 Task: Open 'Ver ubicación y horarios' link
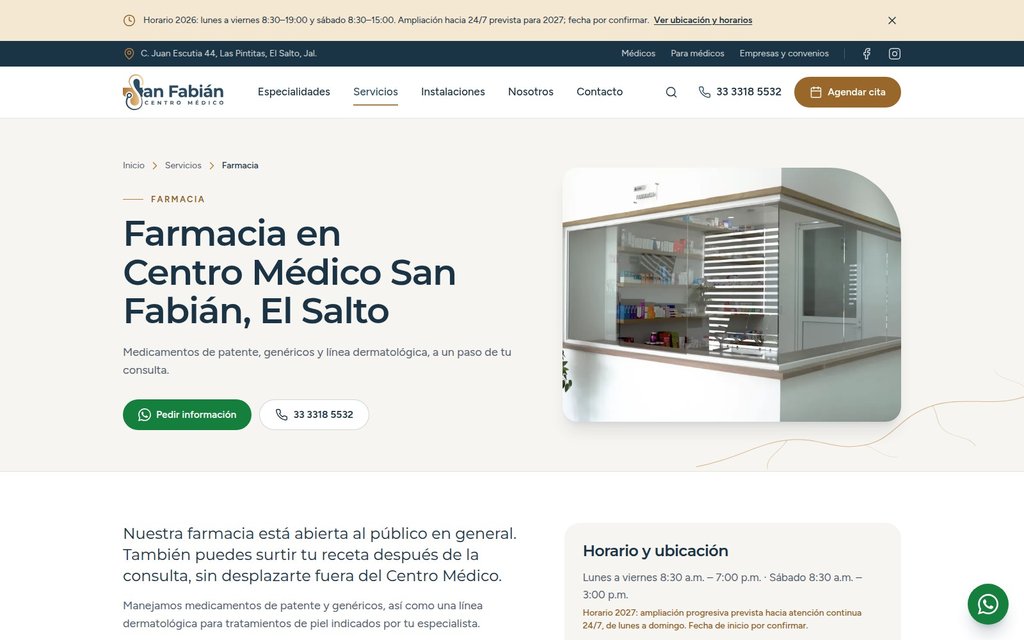[703, 20]
